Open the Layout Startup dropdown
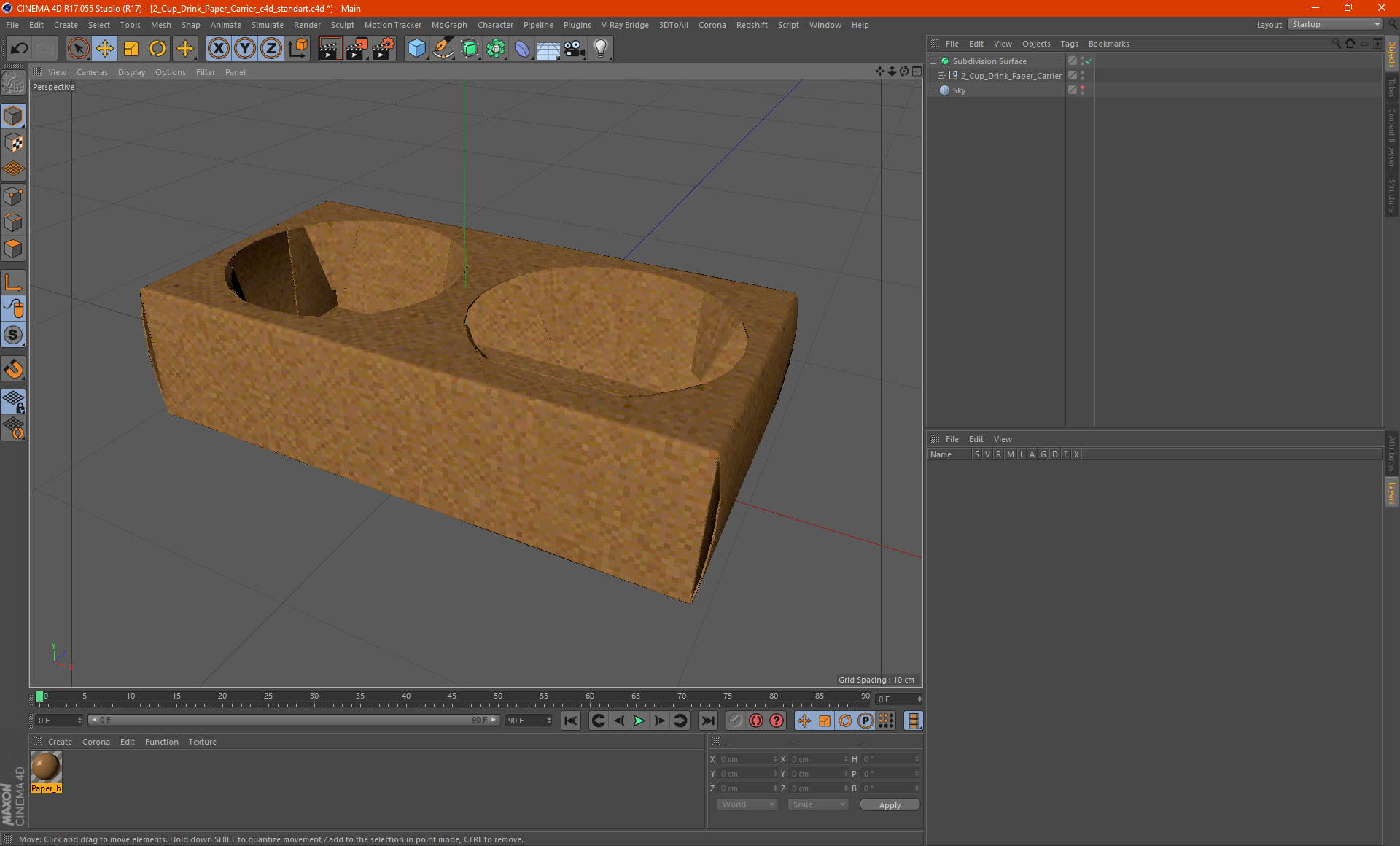Viewport: 1400px width, 846px height. point(1336,24)
